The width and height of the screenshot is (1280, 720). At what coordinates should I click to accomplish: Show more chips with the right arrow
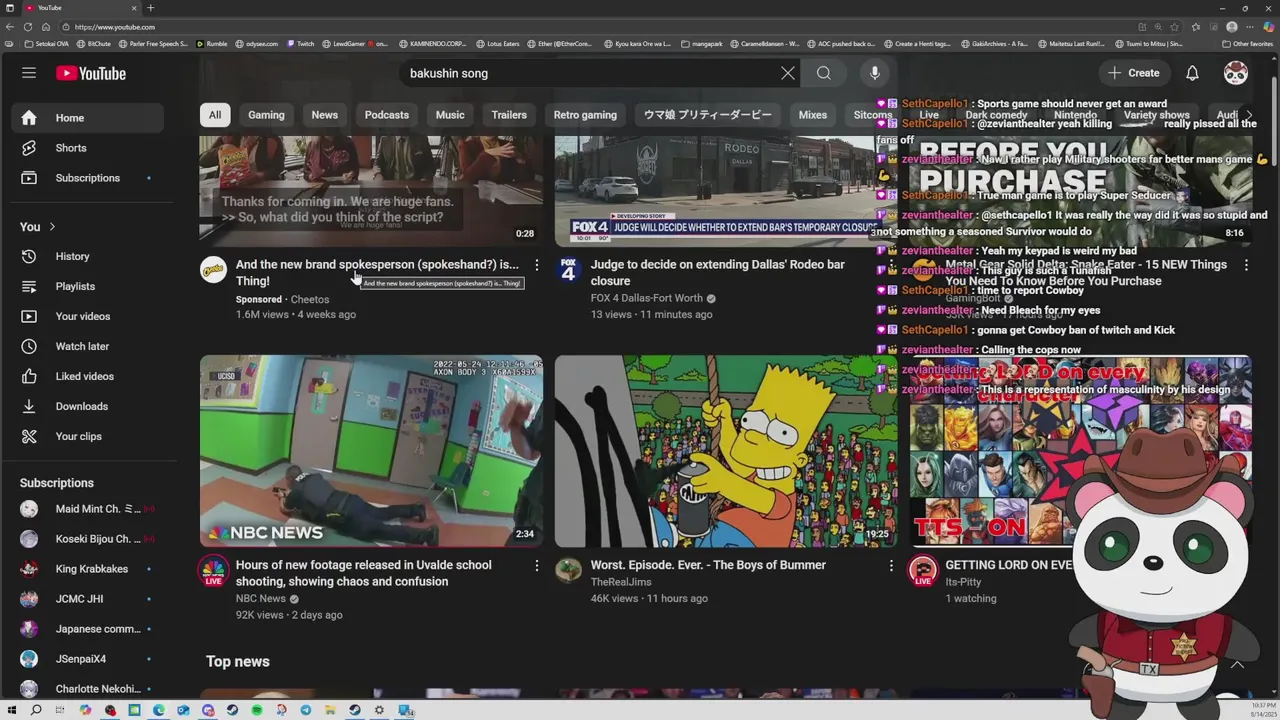tap(1248, 115)
